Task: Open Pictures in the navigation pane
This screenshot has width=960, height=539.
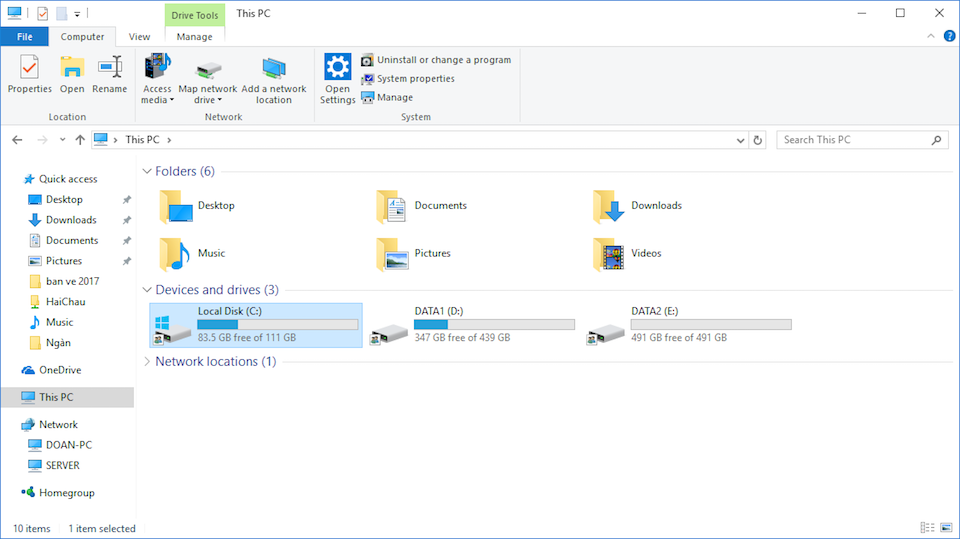Action: point(64,261)
